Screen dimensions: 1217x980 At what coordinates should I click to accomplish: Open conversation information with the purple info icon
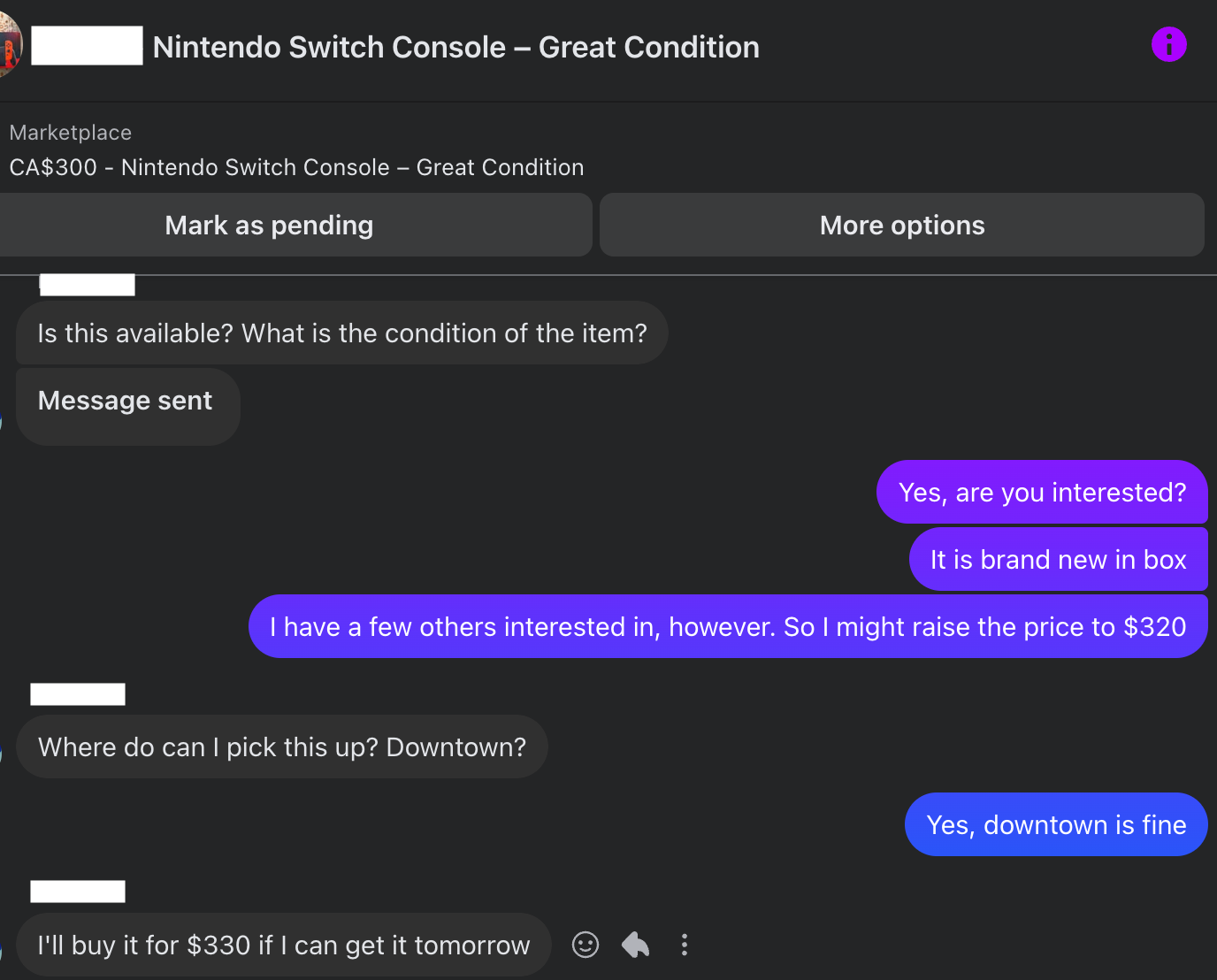[x=1168, y=44]
